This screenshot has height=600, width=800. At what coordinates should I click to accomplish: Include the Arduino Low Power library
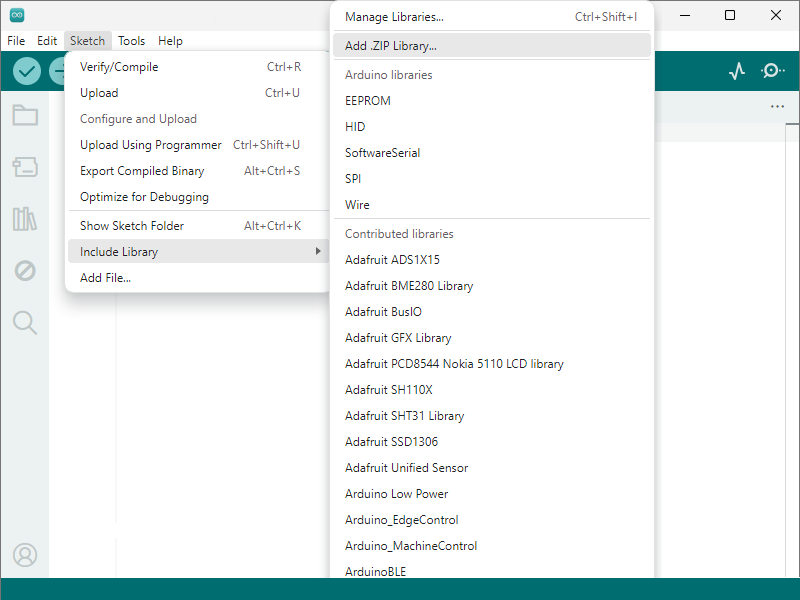(492, 494)
